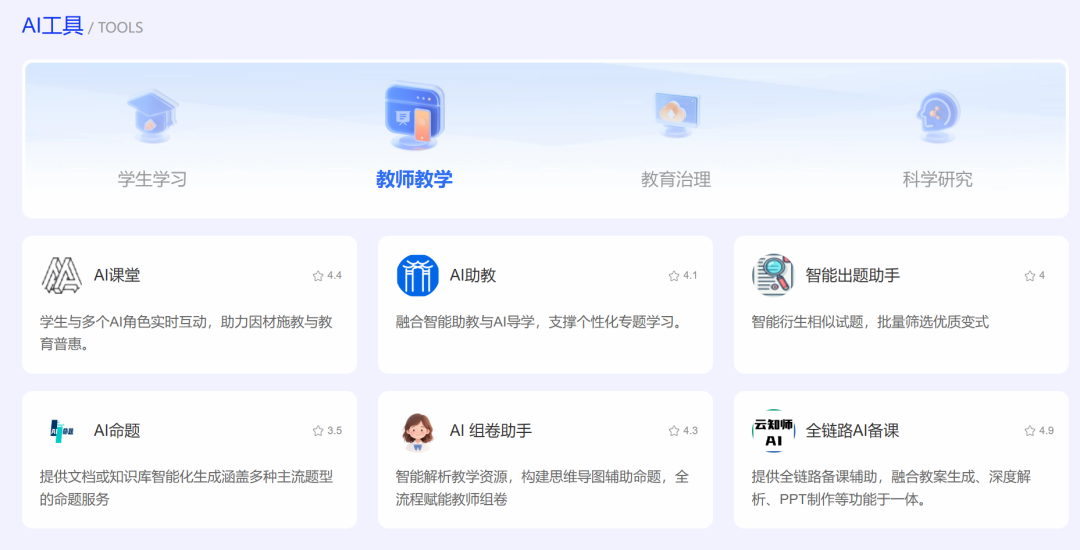Screen dimensions: 1080x550
Task: Click the description 智能解析教学资源
Action: click(x=542, y=488)
